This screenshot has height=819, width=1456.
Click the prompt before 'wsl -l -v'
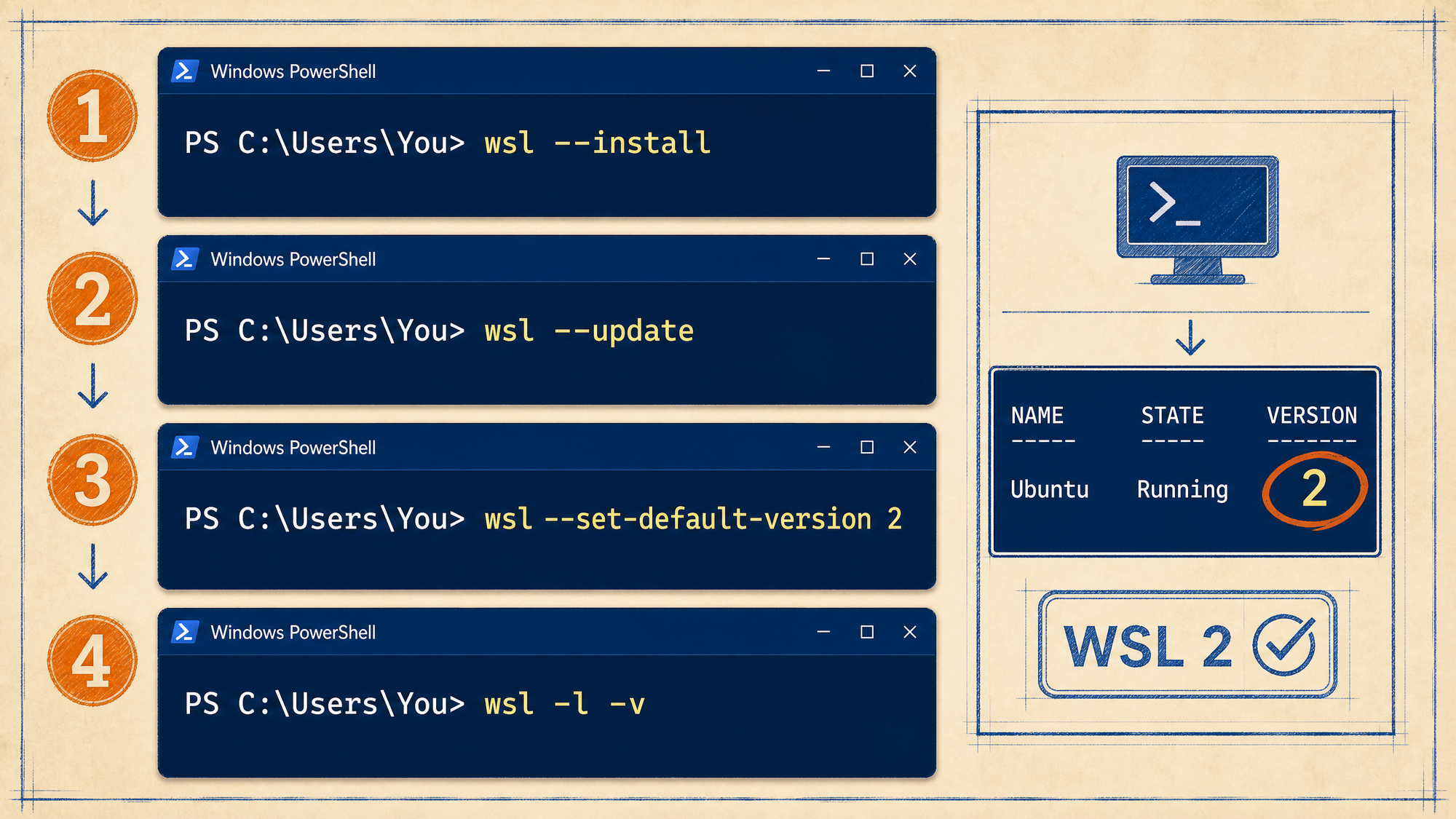coord(325,704)
